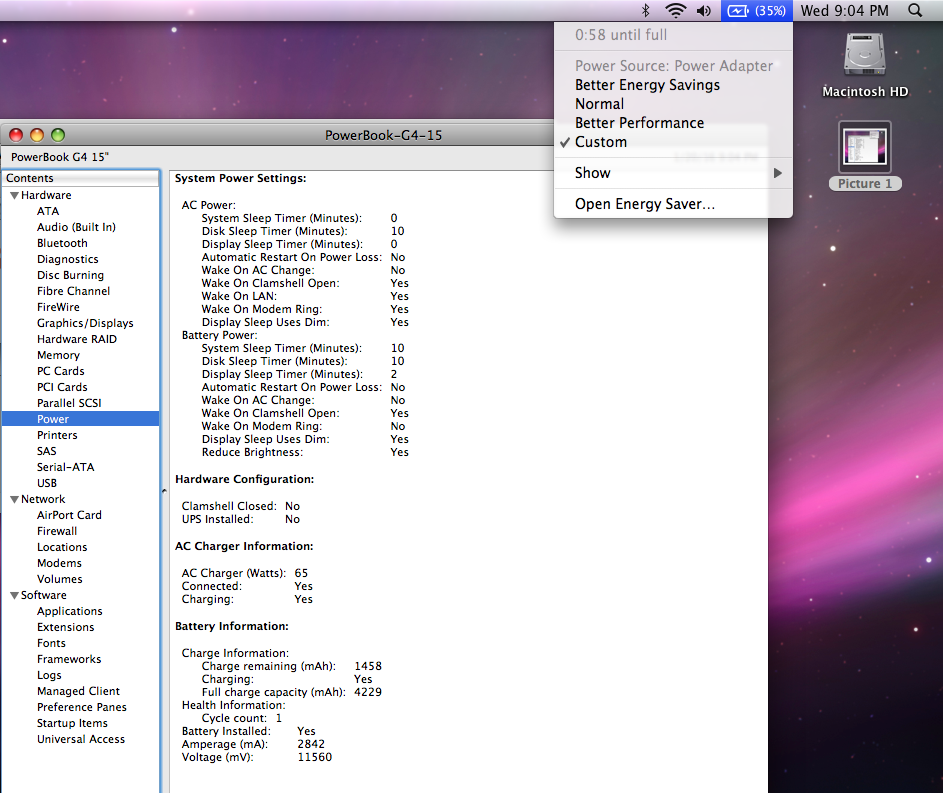
Task: Select Firewall under Network
Action: point(57,531)
